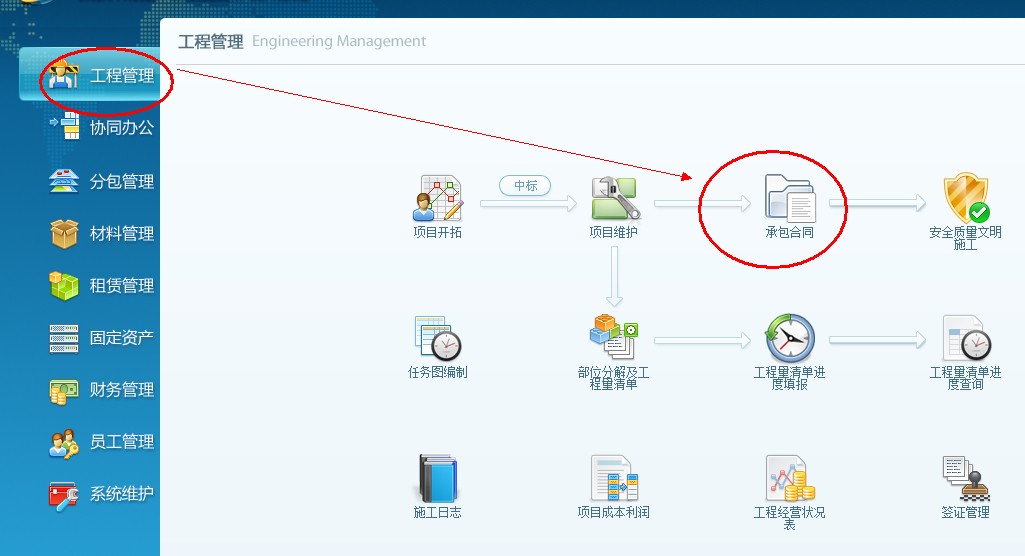
Task: Open the 任务图编制 icon
Action: (x=438, y=339)
